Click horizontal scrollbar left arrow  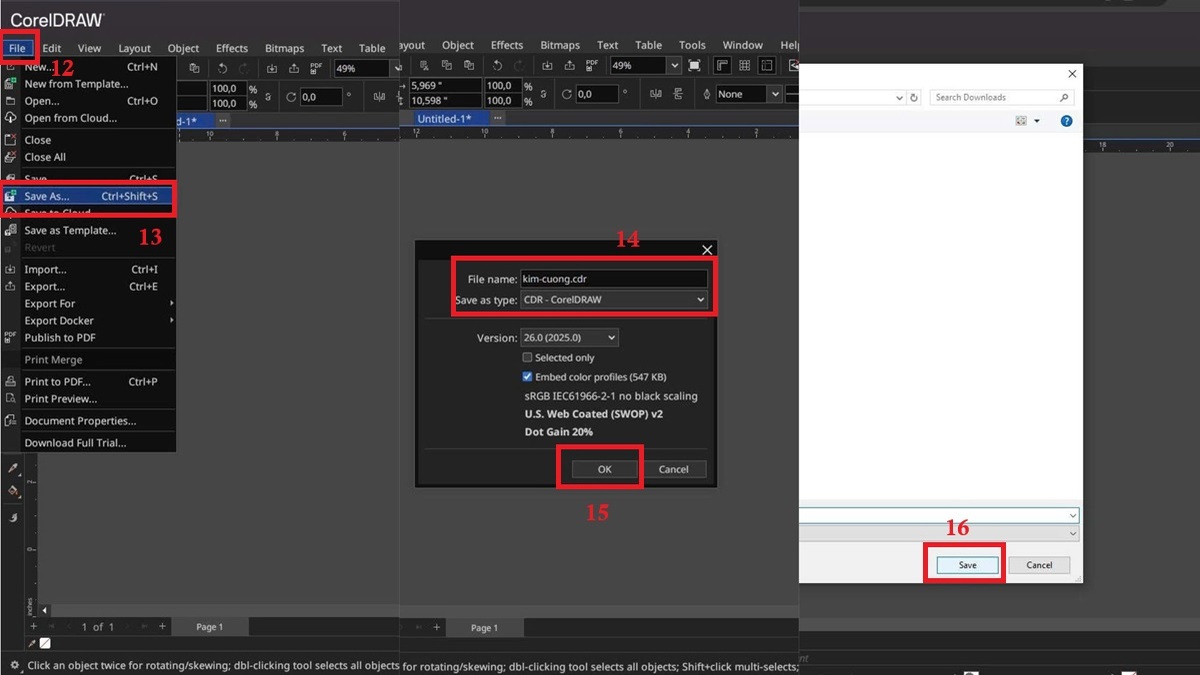pos(42,610)
